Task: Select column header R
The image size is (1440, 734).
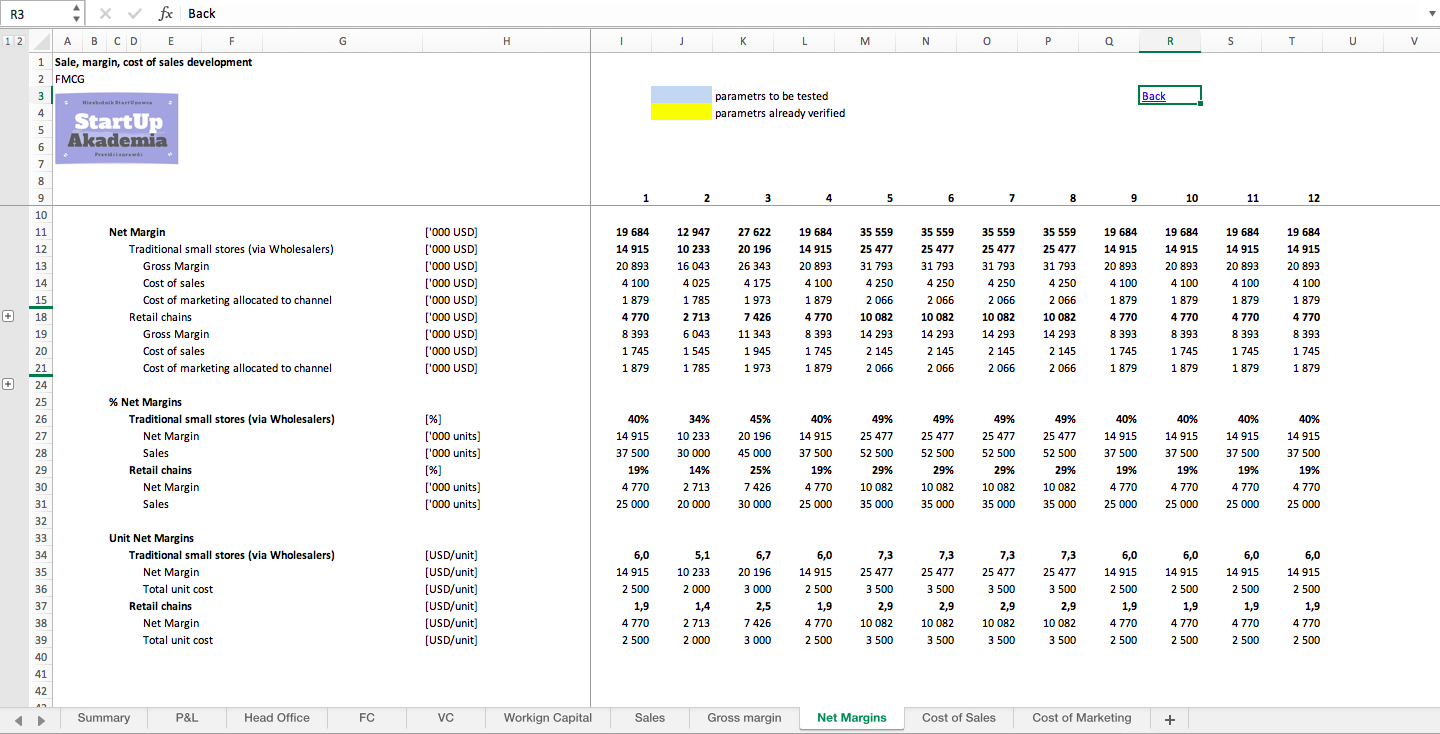Action: pyautogui.click(x=1170, y=41)
